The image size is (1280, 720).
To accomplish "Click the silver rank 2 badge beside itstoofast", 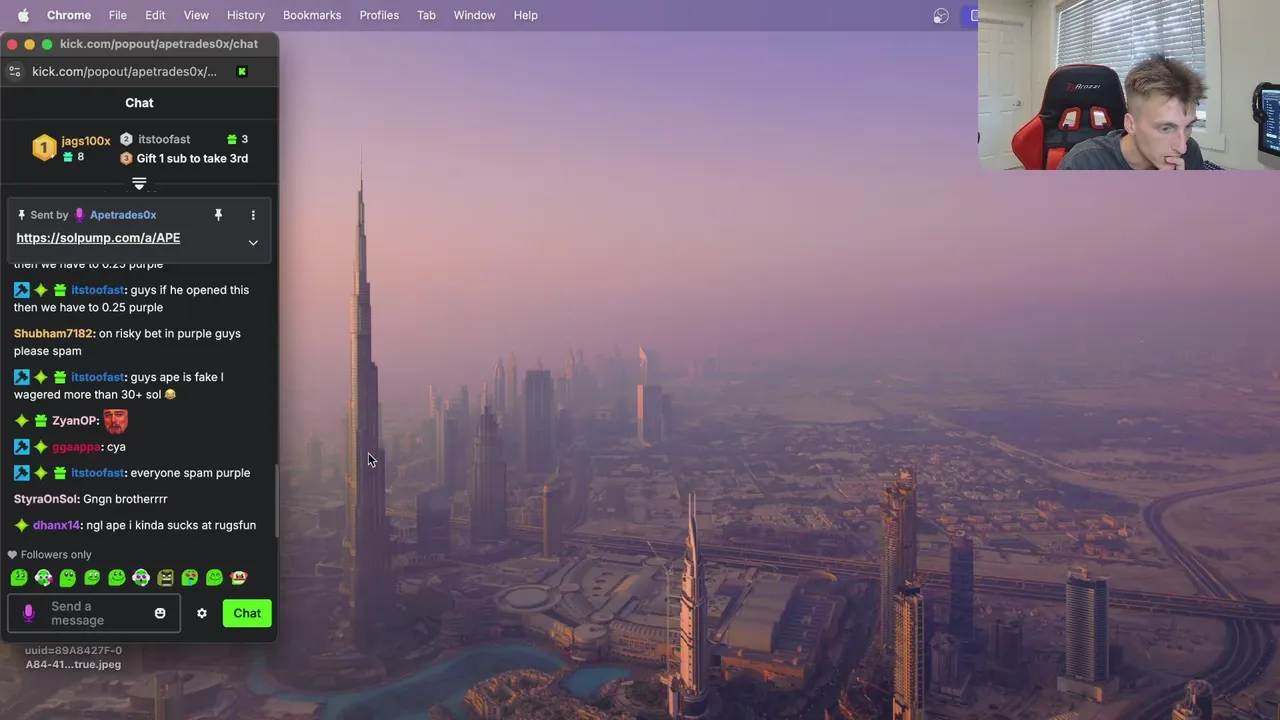I will tap(126, 139).
